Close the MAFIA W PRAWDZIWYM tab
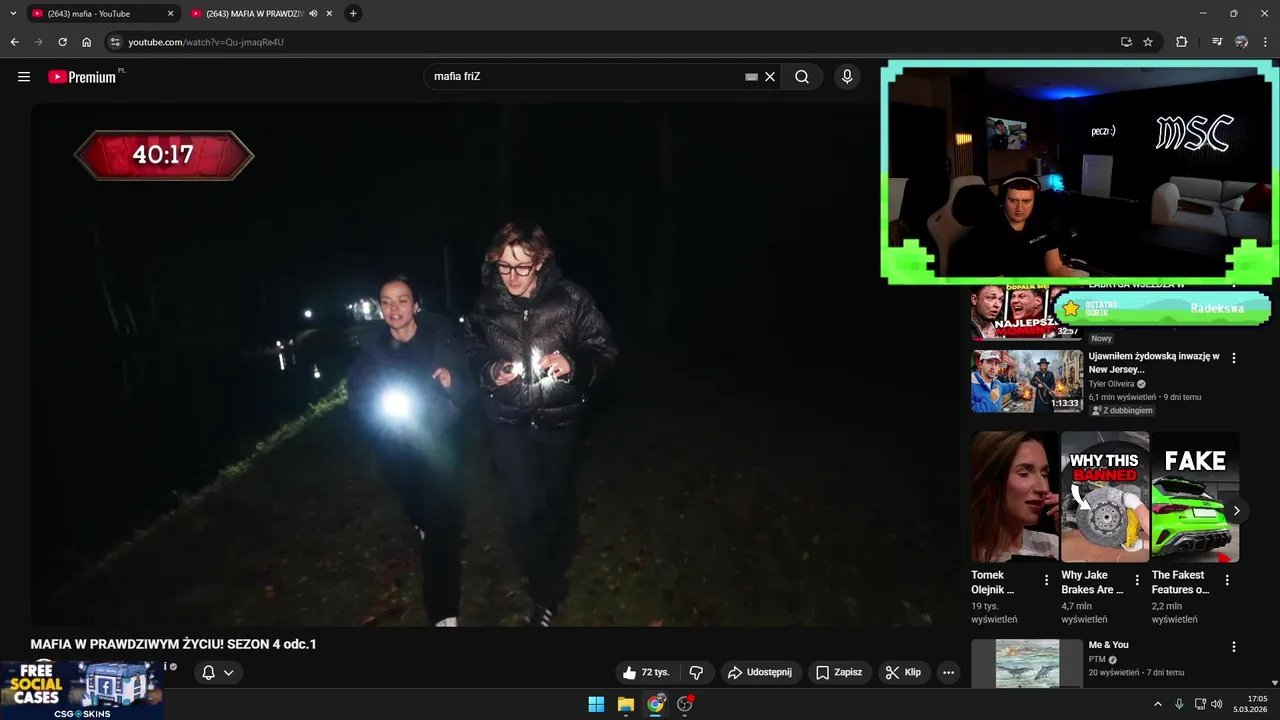1280x720 pixels. click(x=329, y=14)
